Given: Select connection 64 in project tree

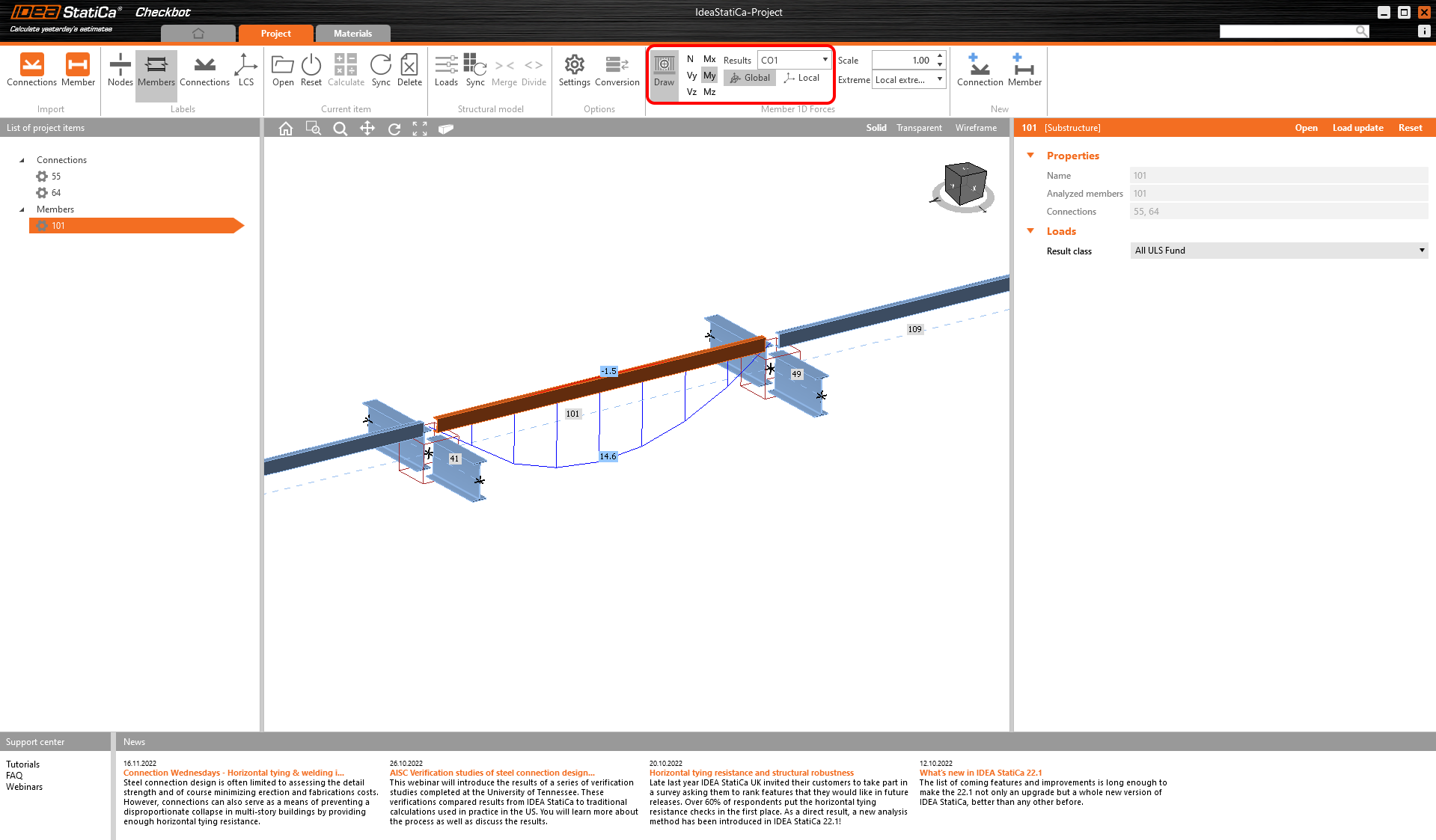Looking at the screenshot, I should pos(56,193).
